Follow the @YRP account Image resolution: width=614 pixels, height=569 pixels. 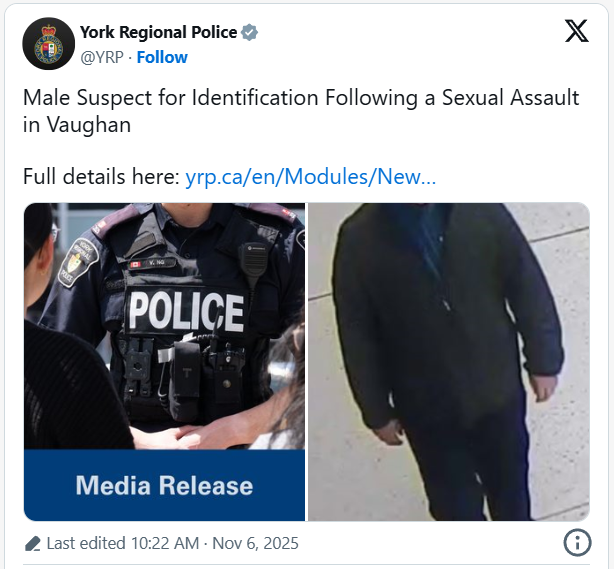162,58
